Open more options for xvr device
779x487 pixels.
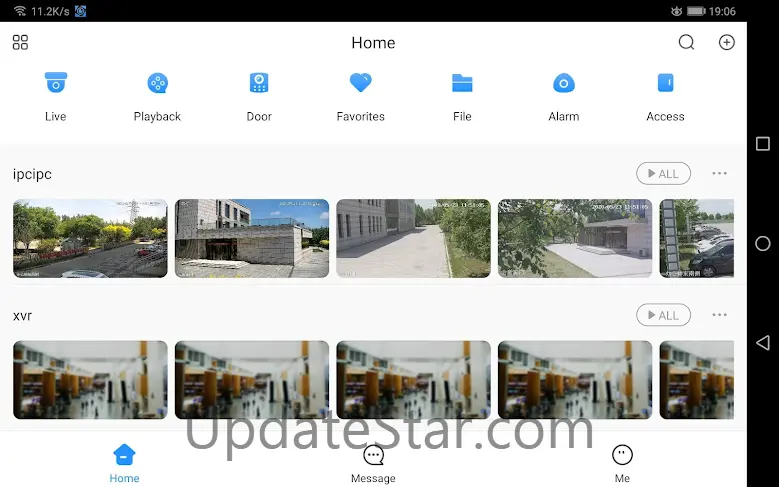tap(719, 315)
